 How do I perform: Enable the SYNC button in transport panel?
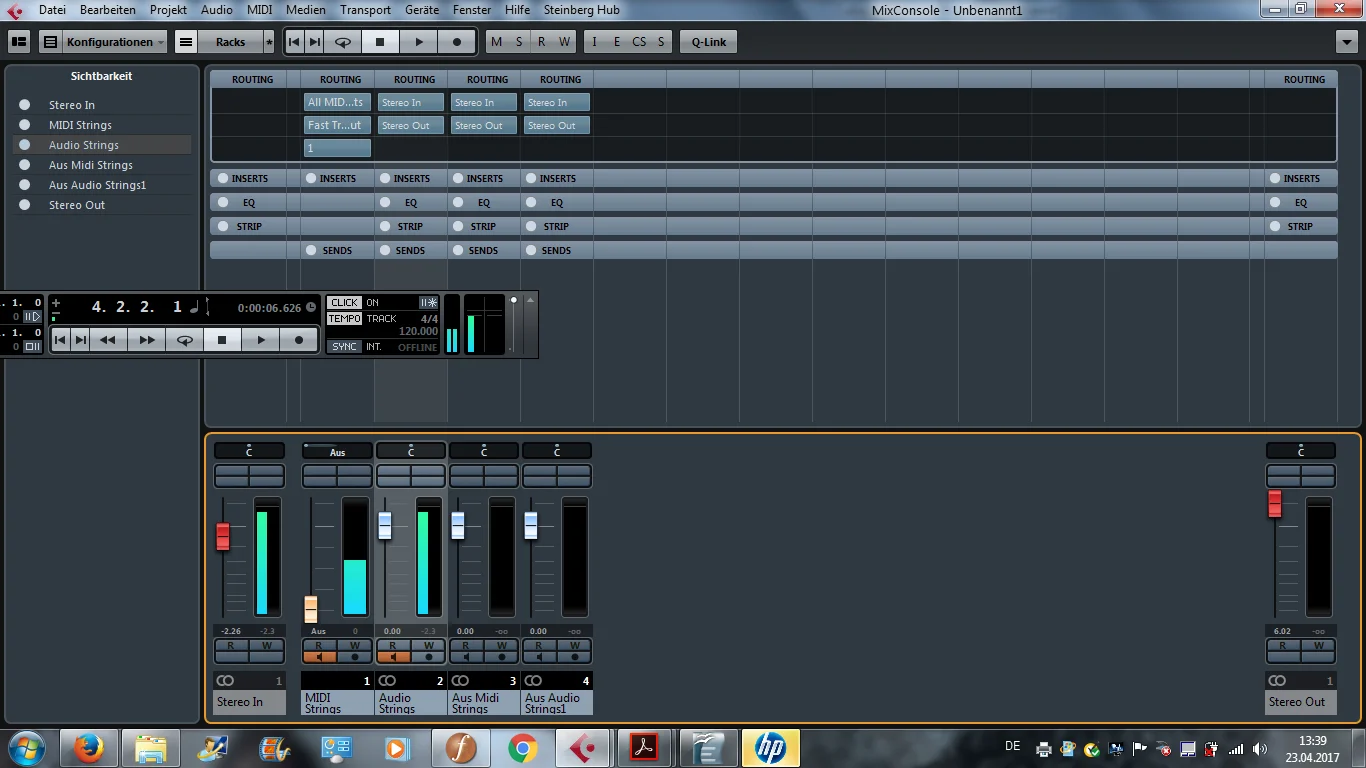point(344,346)
